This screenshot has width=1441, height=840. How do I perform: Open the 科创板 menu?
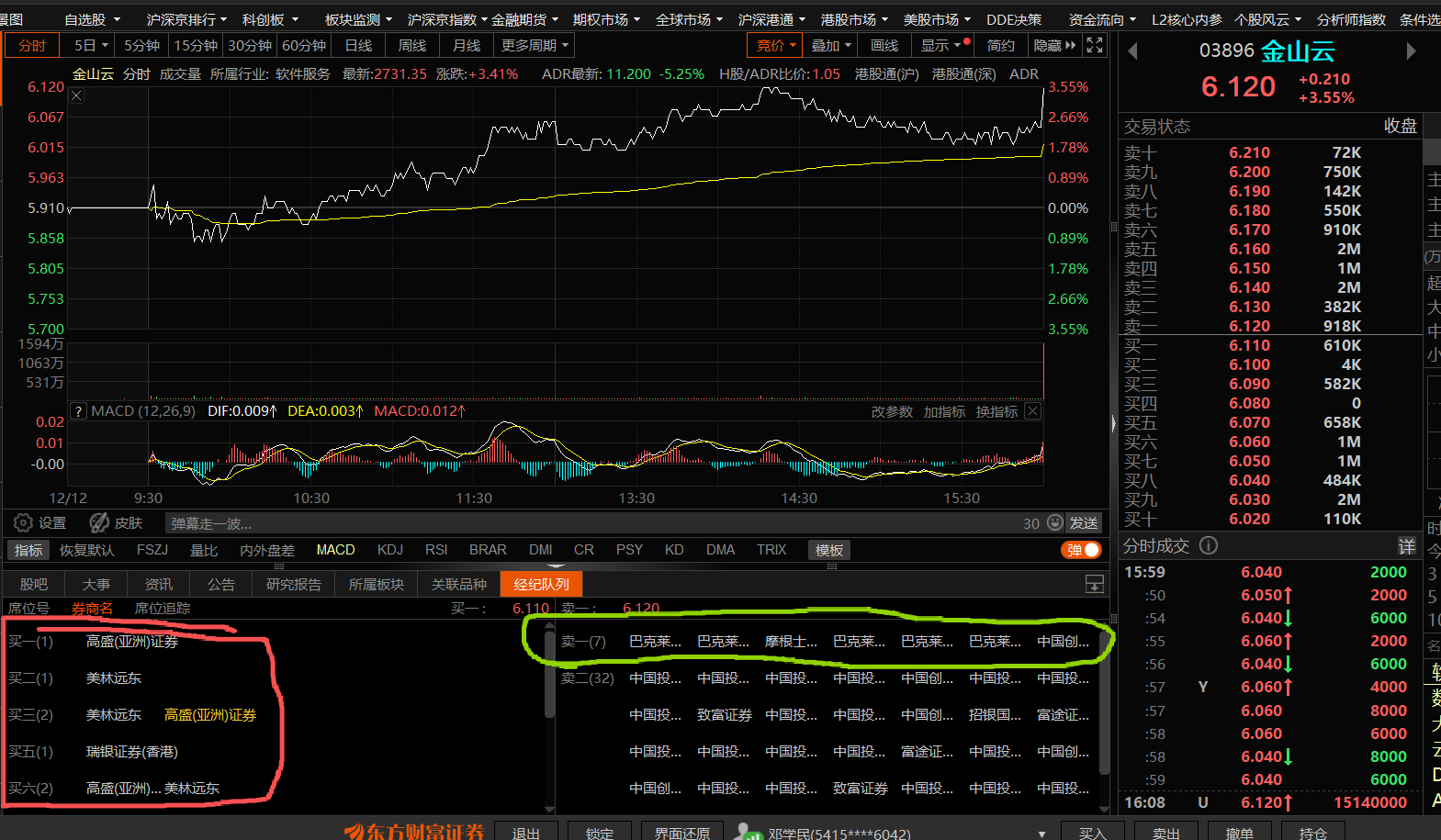tap(270, 19)
